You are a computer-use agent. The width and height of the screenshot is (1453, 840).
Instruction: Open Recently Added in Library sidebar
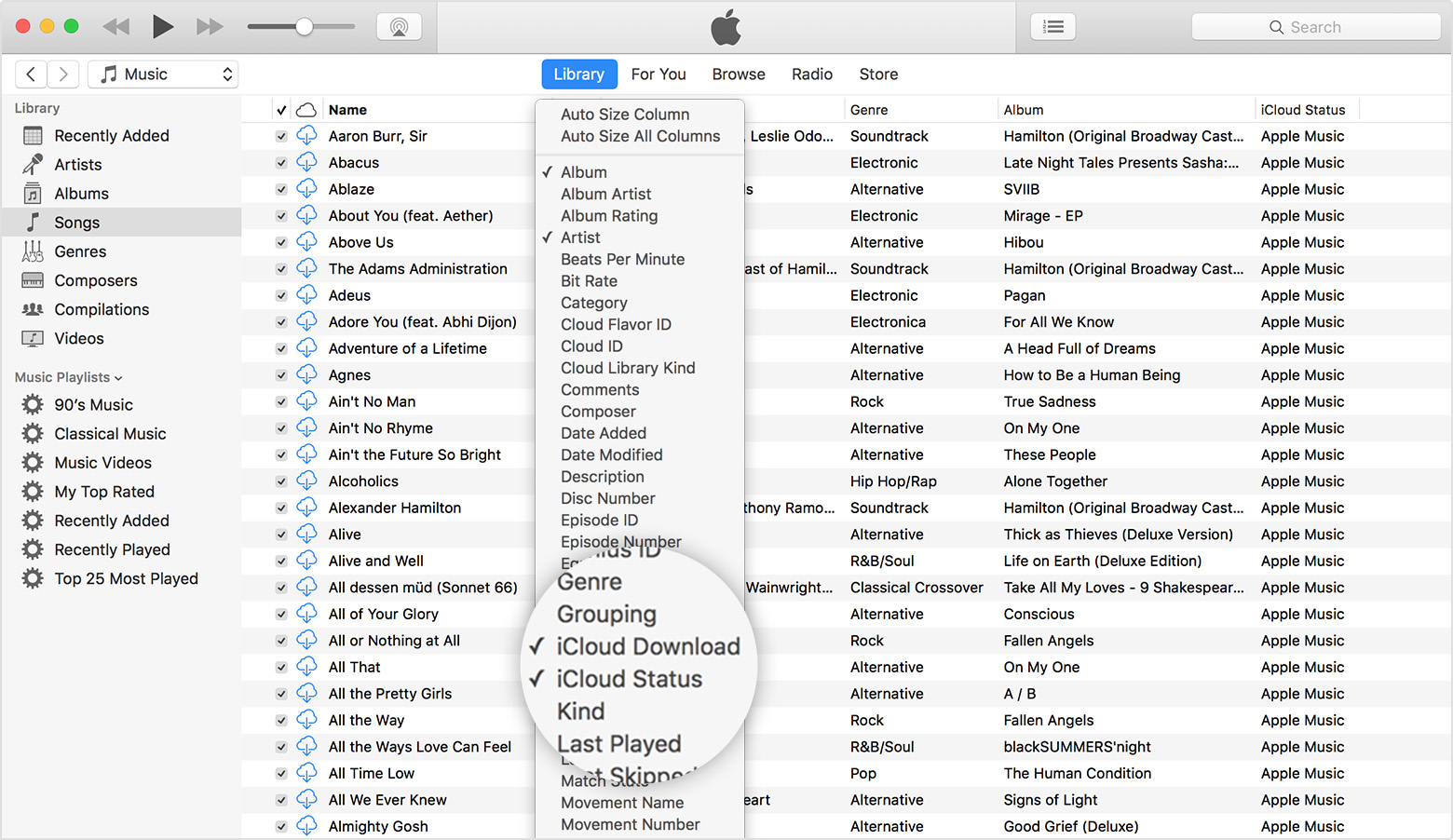coord(121,136)
